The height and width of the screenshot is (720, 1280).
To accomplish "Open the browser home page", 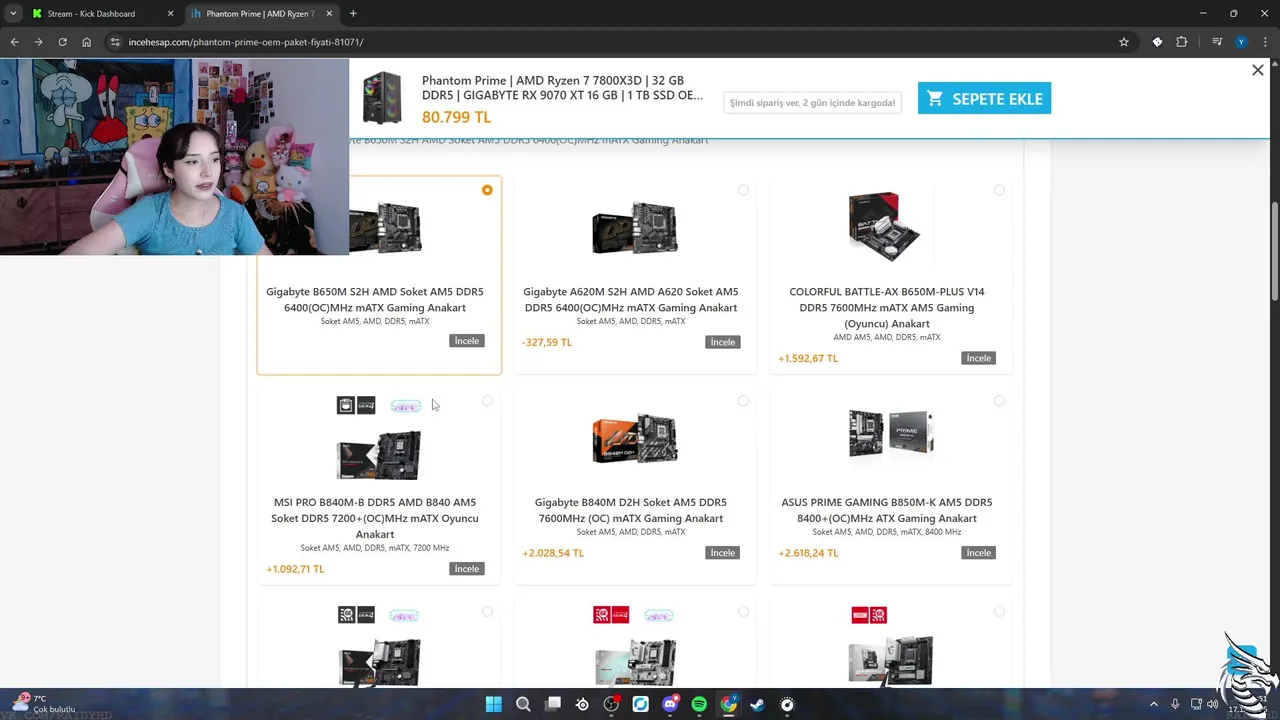I will click(x=86, y=42).
